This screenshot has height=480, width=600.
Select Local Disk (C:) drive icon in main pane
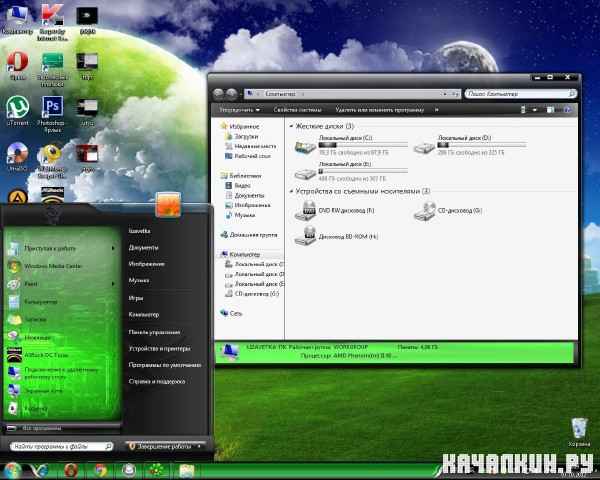305,147
